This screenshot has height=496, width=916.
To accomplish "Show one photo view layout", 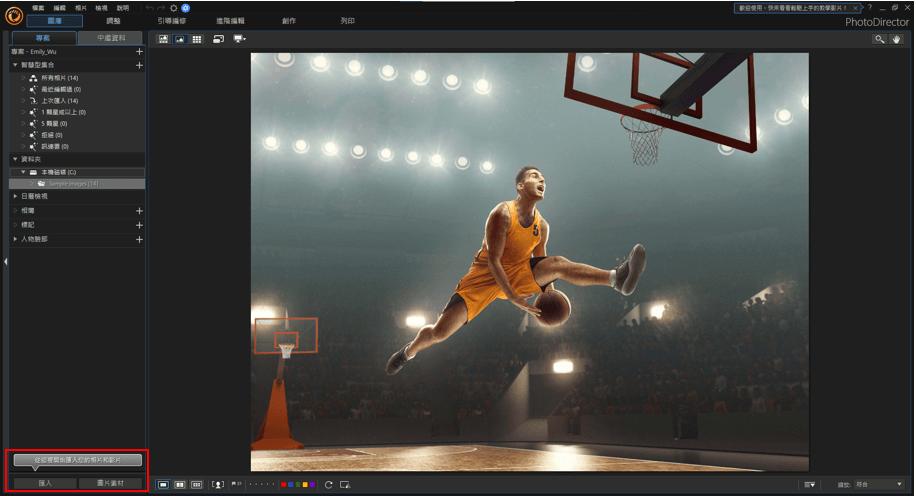I will (x=164, y=484).
